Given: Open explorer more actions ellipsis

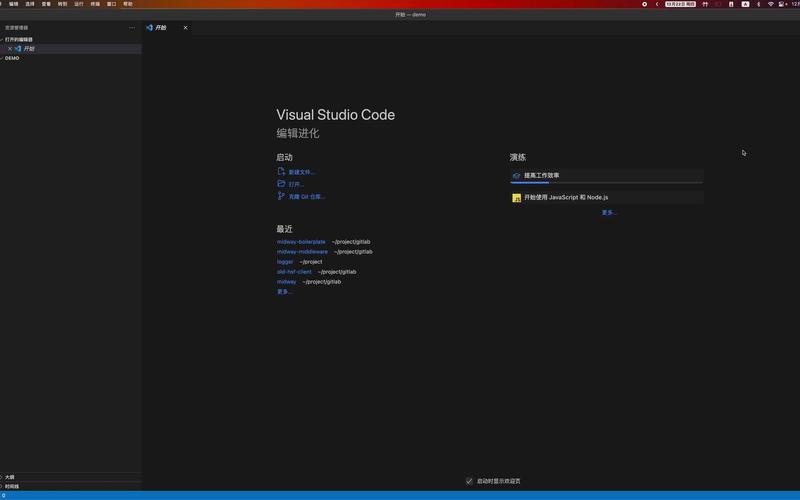Looking at the screenshot, I should tap(132, 28).
